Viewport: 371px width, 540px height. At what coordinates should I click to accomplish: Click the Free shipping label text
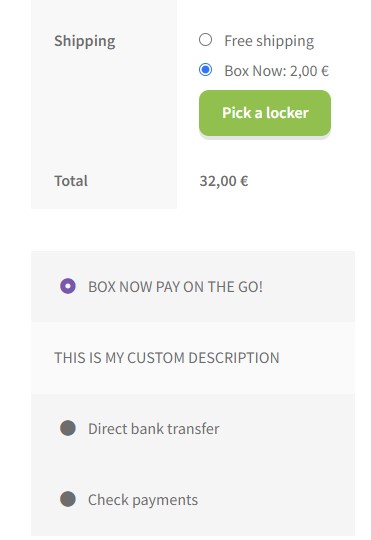coord(269,41)
